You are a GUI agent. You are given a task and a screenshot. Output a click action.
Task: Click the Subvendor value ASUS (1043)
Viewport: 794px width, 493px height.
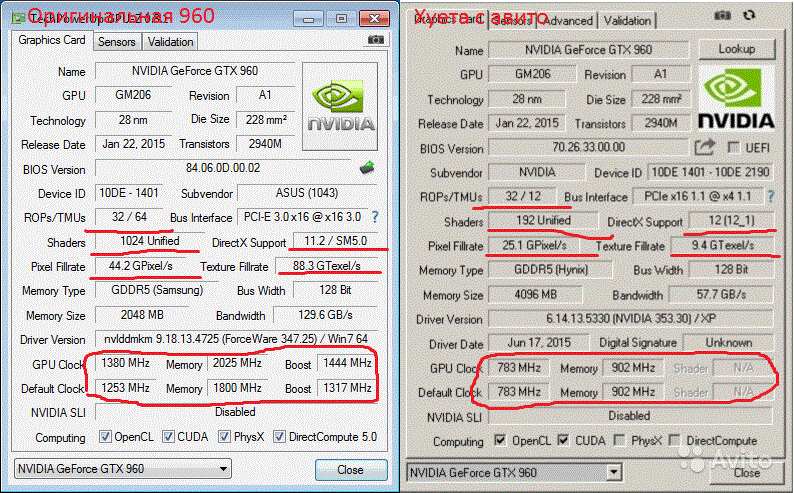(307, 193)
